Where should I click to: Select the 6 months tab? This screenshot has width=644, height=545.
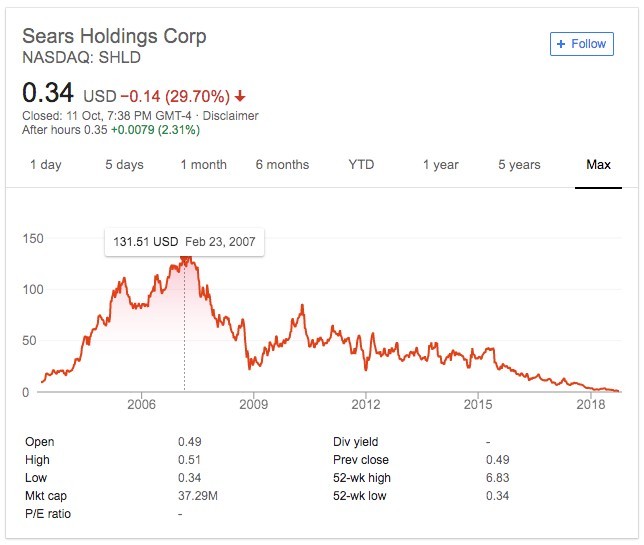(282, 165)
